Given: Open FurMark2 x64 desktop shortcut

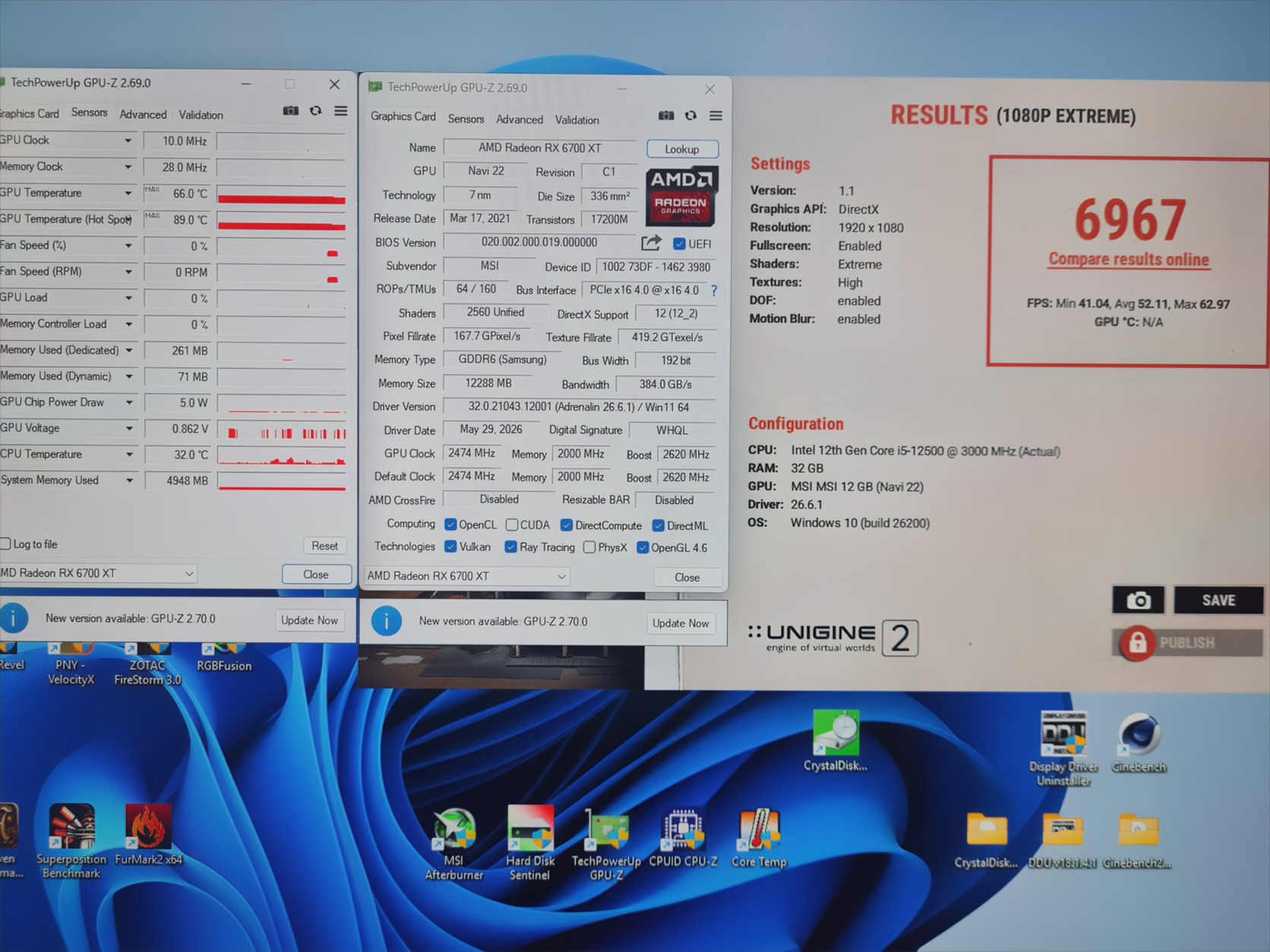Looking at the screenshot, I should (148, 835).
